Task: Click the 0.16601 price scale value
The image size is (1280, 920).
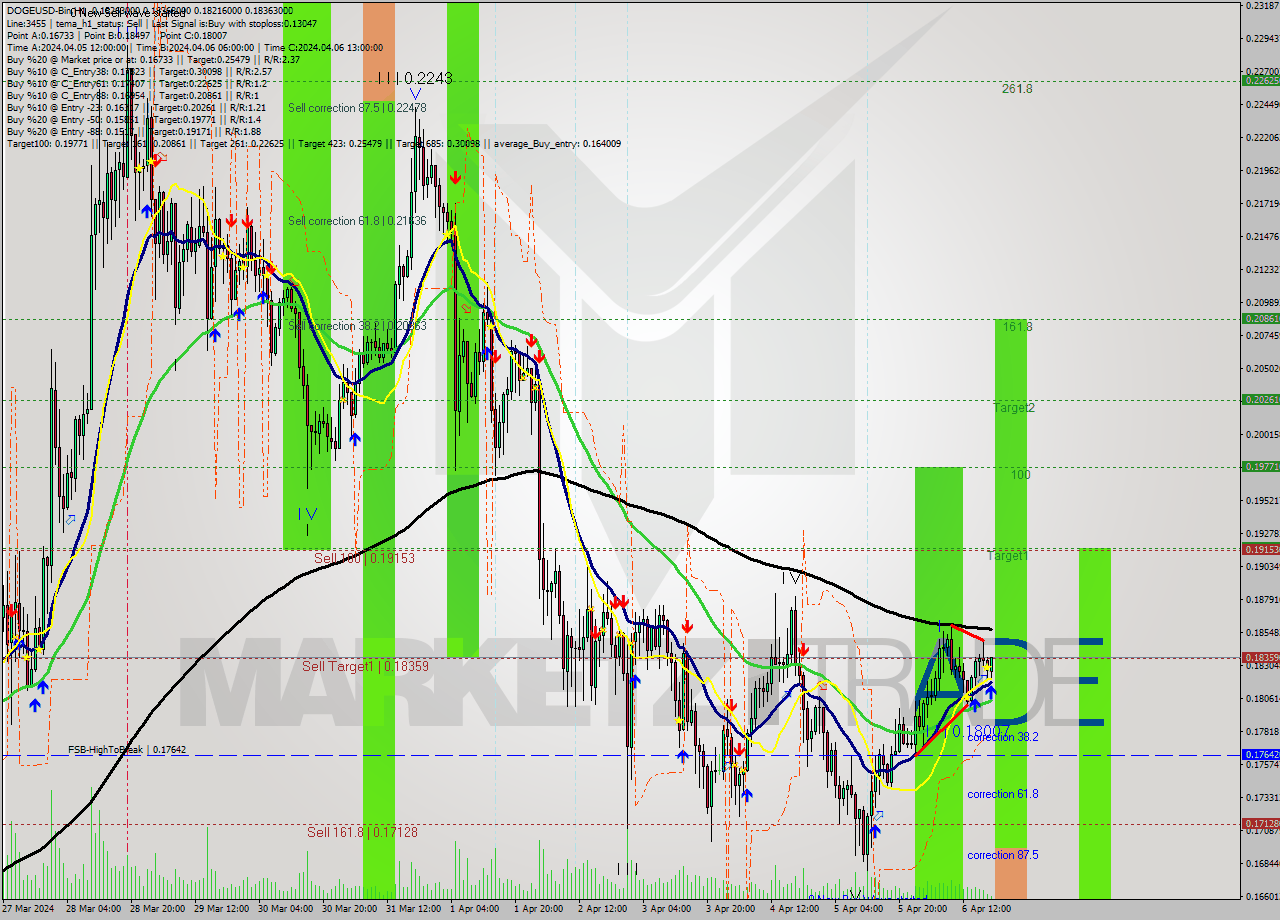Action: [x=1262, y=896]
